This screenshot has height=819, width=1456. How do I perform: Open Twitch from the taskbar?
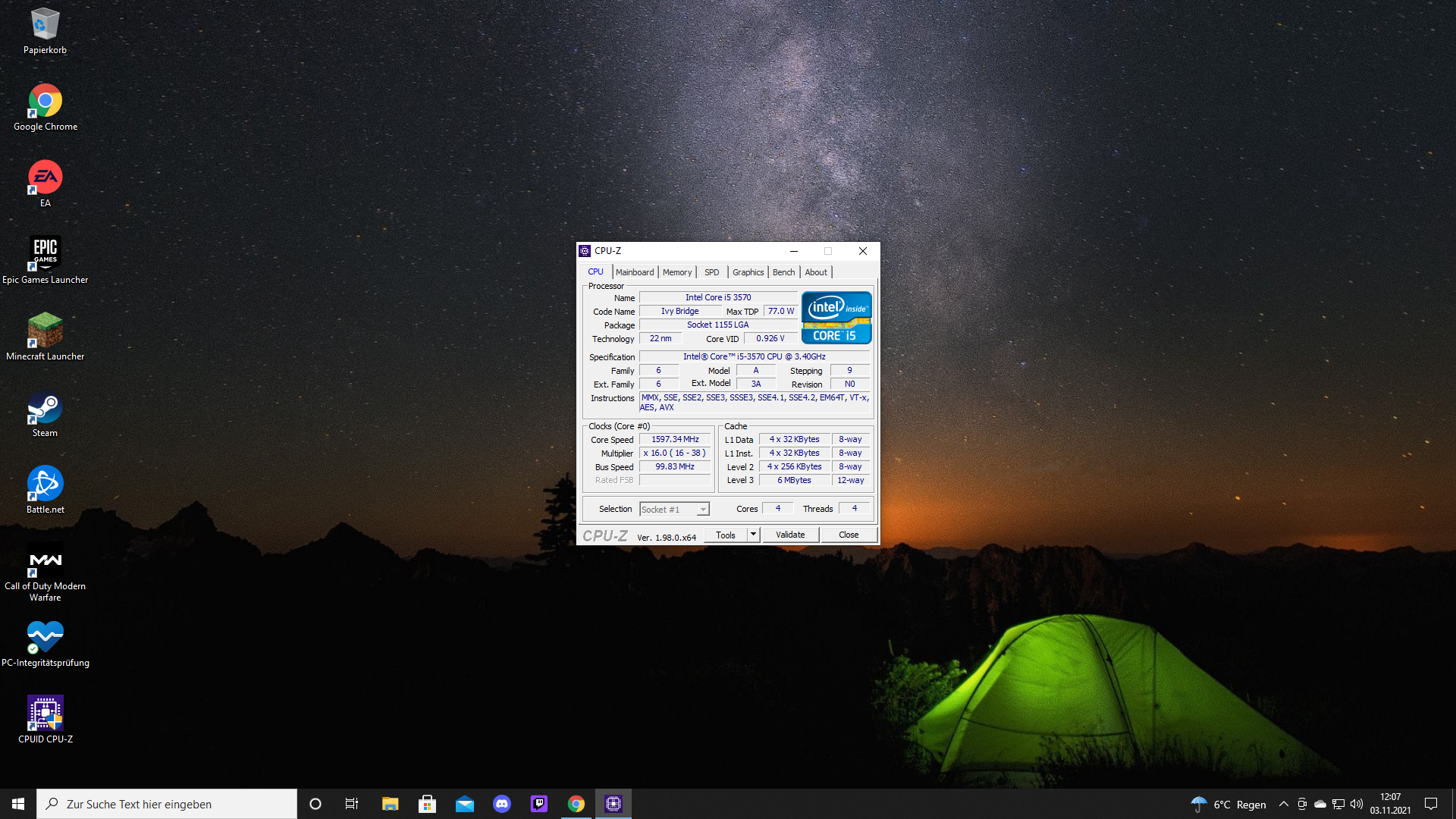click(539, 804)
